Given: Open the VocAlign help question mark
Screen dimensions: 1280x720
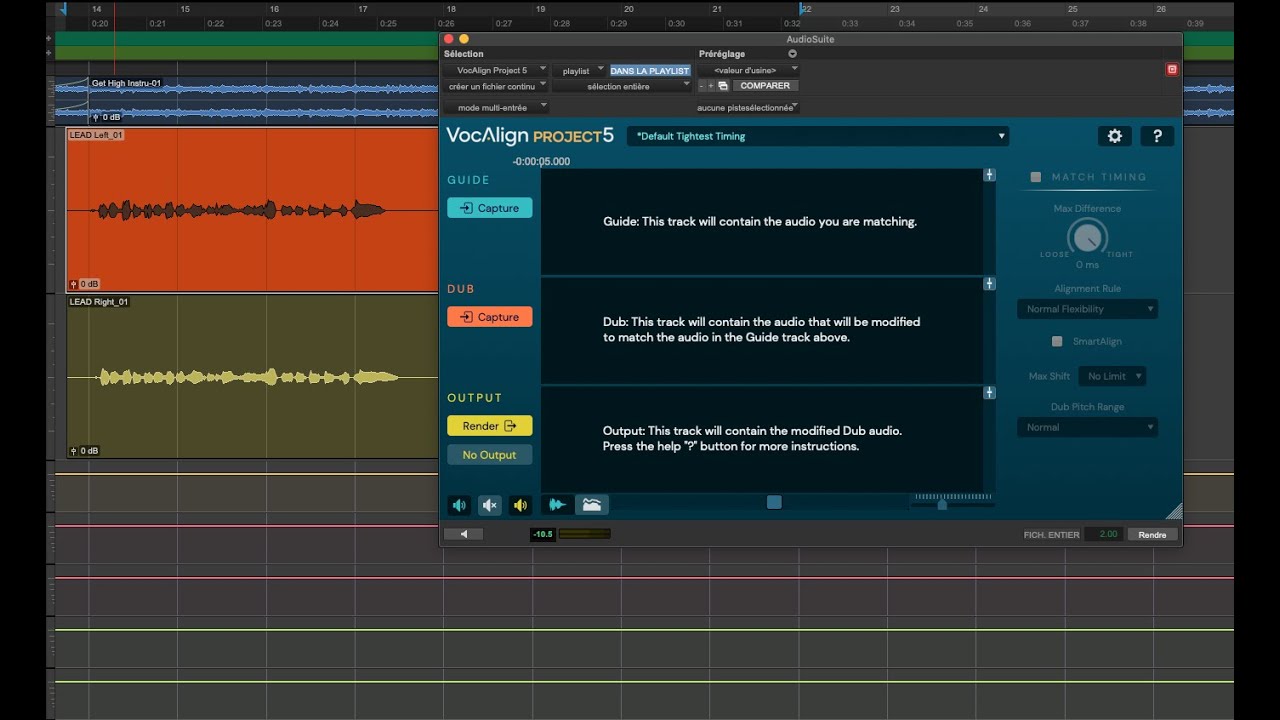Looking at the screenshot, I should click(1157, 136).
